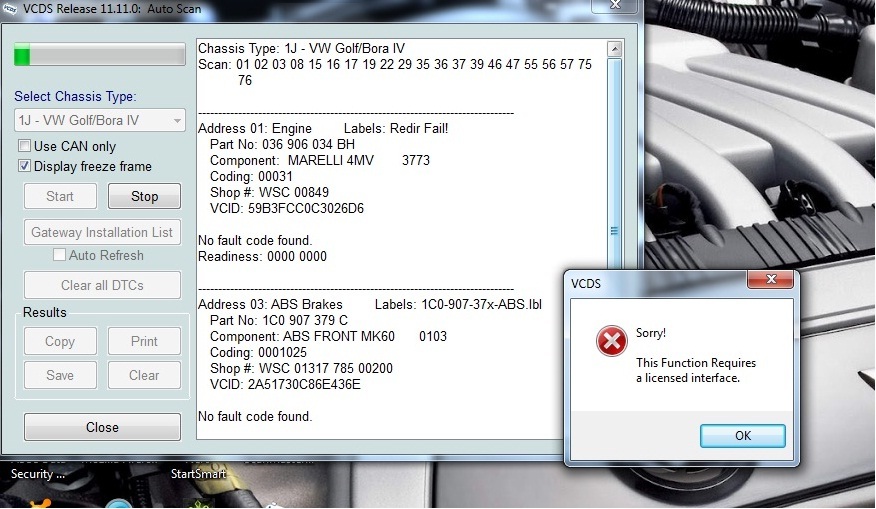The height and width of the screenshot is (509, 876).
Task: Click 'Part No: 1C0 907 379 C' text
Action: (x=279, y=320)
